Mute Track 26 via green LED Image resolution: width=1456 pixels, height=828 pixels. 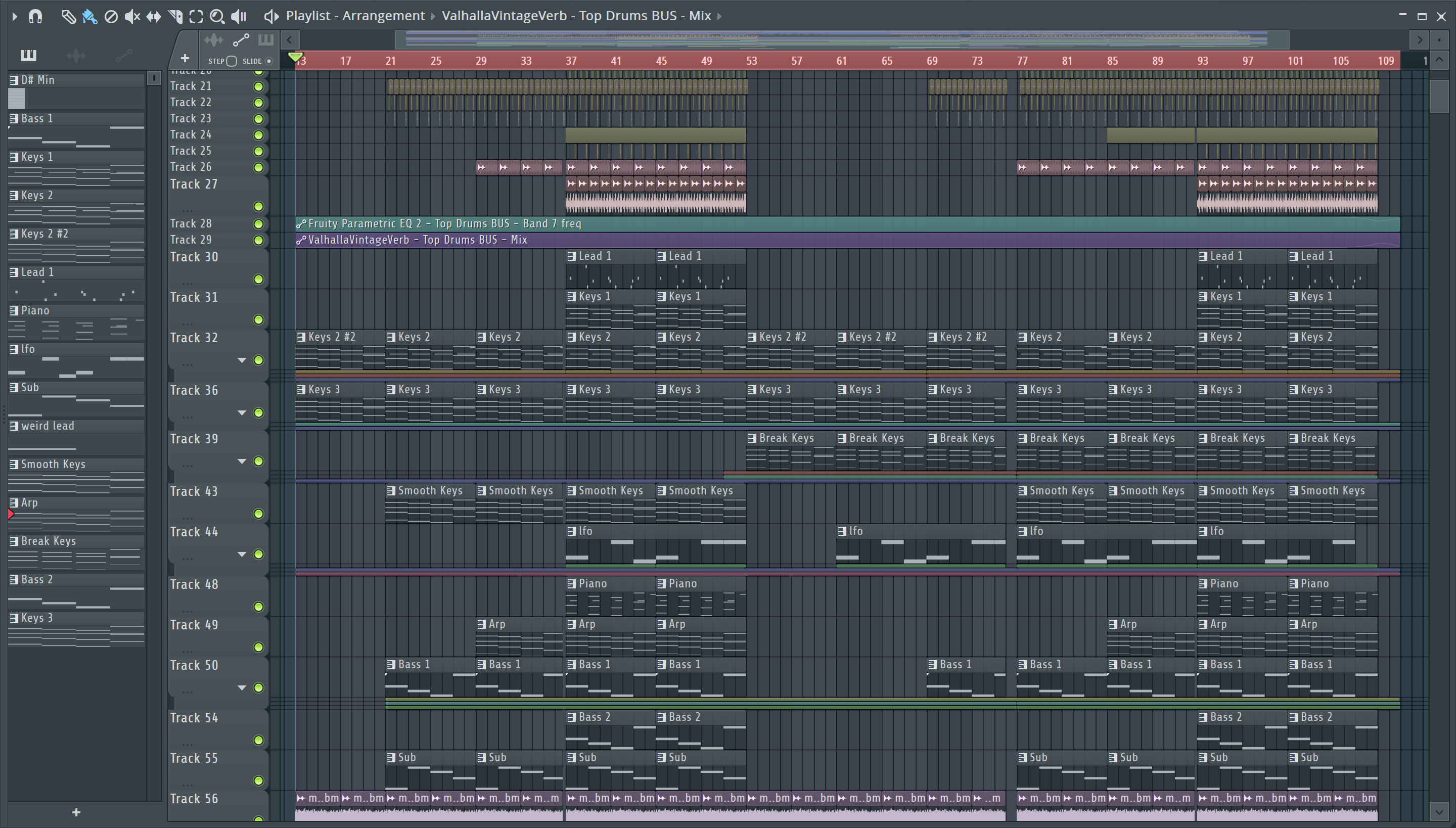(x=258, y=168)
